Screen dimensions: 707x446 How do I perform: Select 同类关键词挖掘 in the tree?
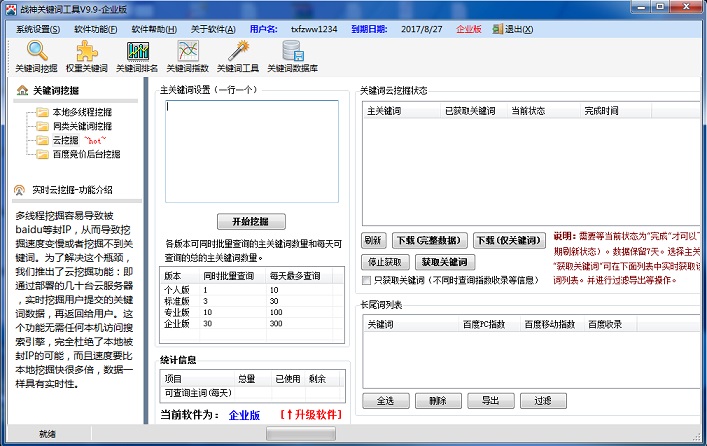(82, 126)
